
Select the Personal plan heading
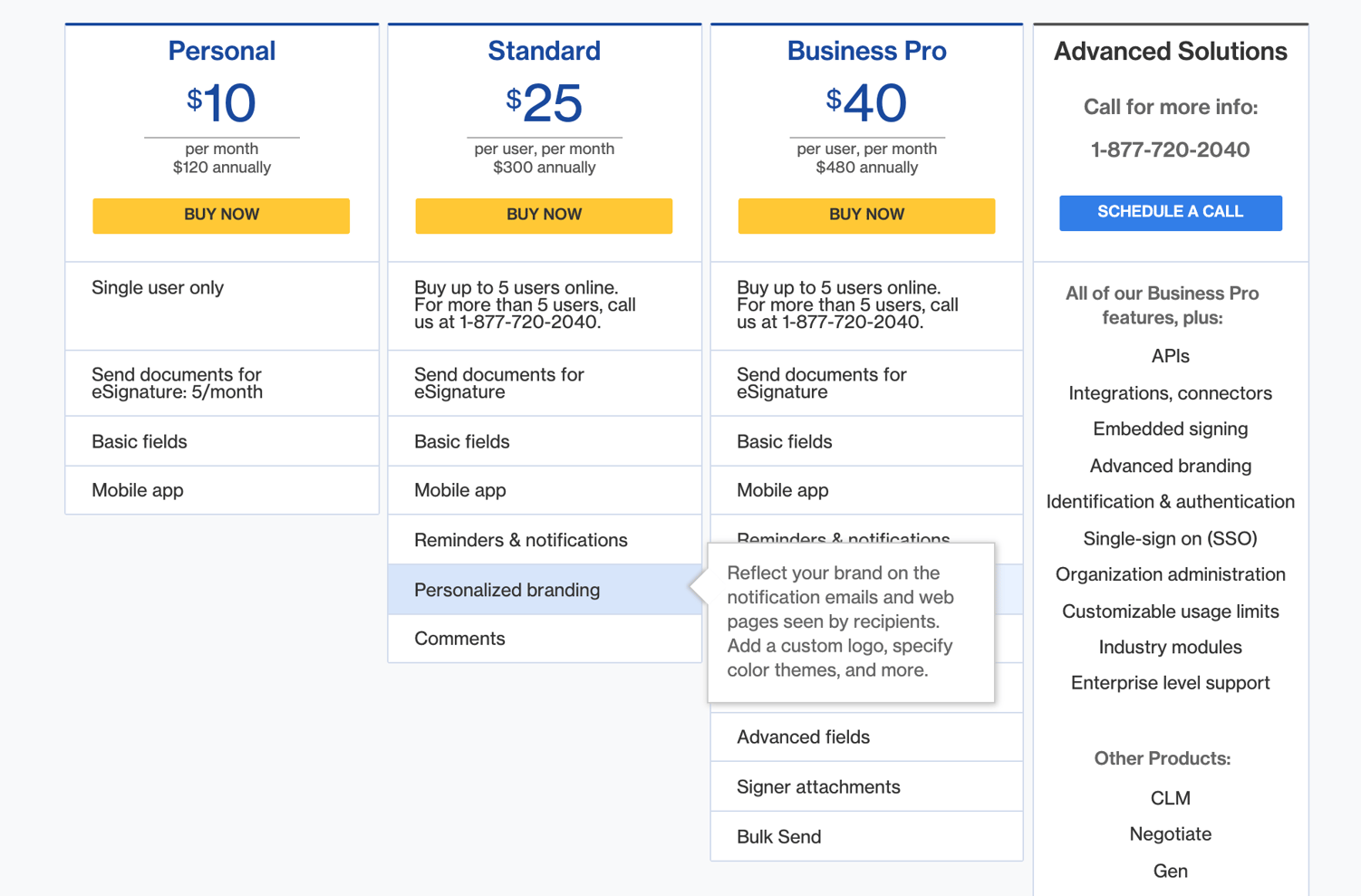(221, 52)
